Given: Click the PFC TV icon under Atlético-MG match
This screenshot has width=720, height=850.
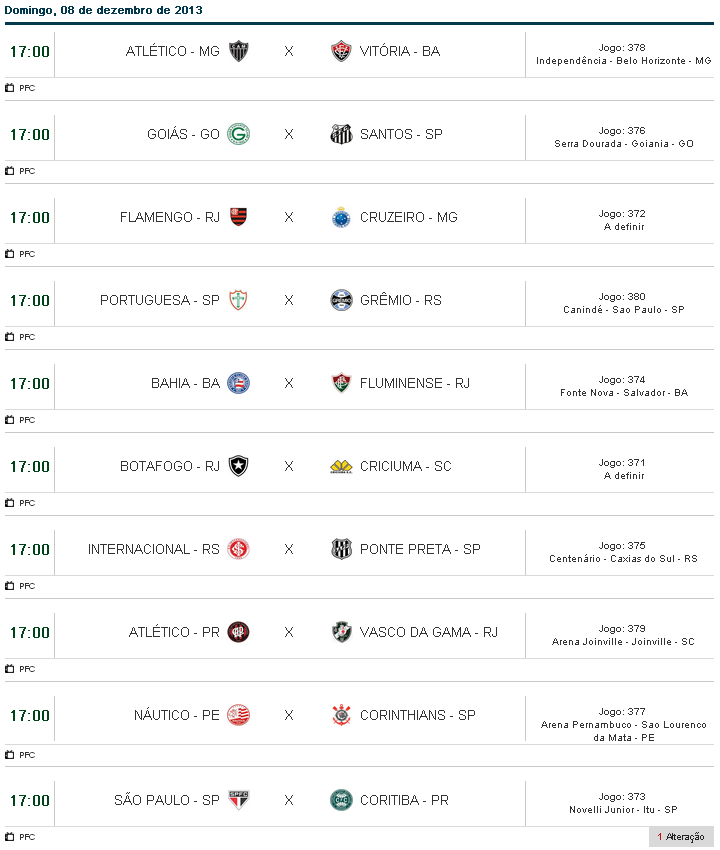Looking at the screenshot, I should [x=10, y=88].
